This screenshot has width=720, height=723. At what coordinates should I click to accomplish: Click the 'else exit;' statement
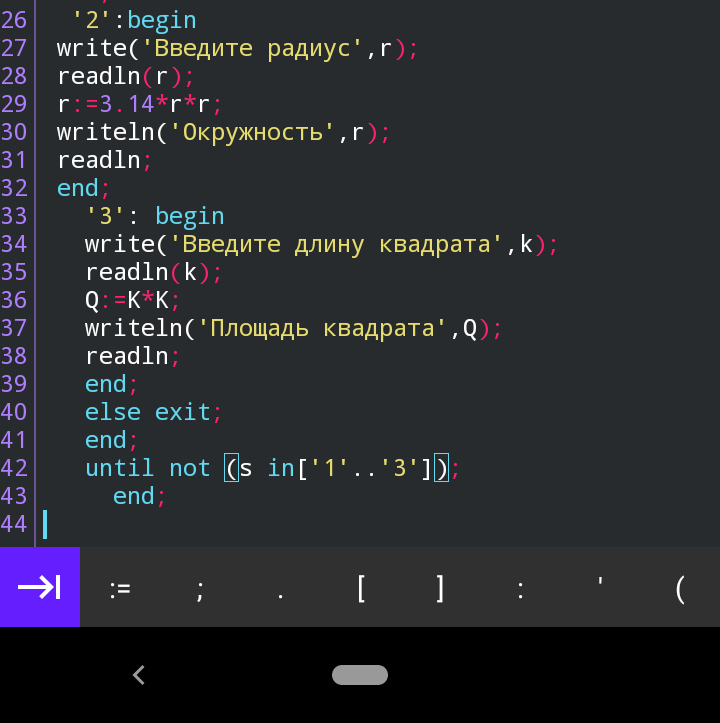click(153, 412)
